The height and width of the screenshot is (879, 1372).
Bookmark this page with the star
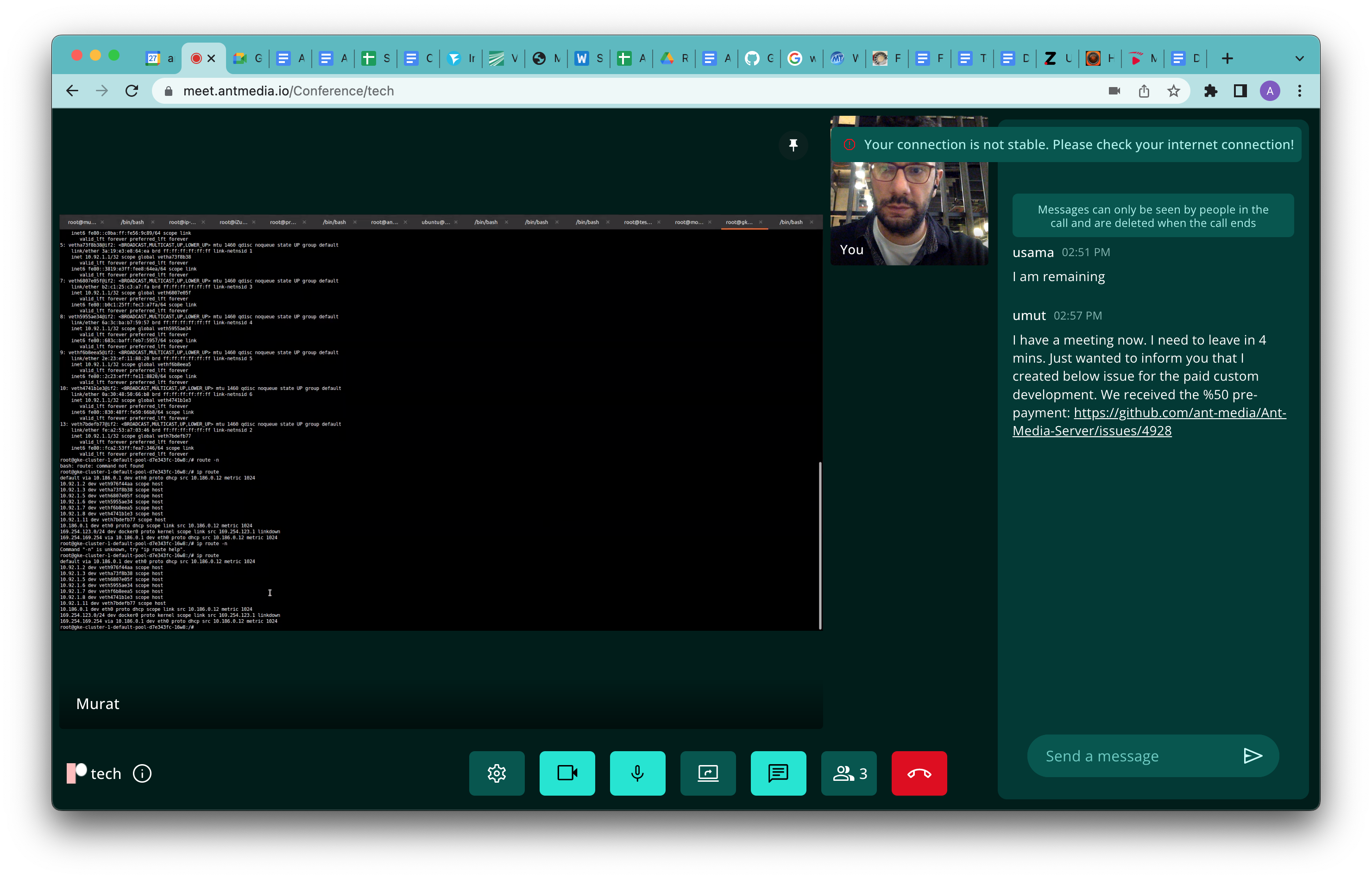1173,91
